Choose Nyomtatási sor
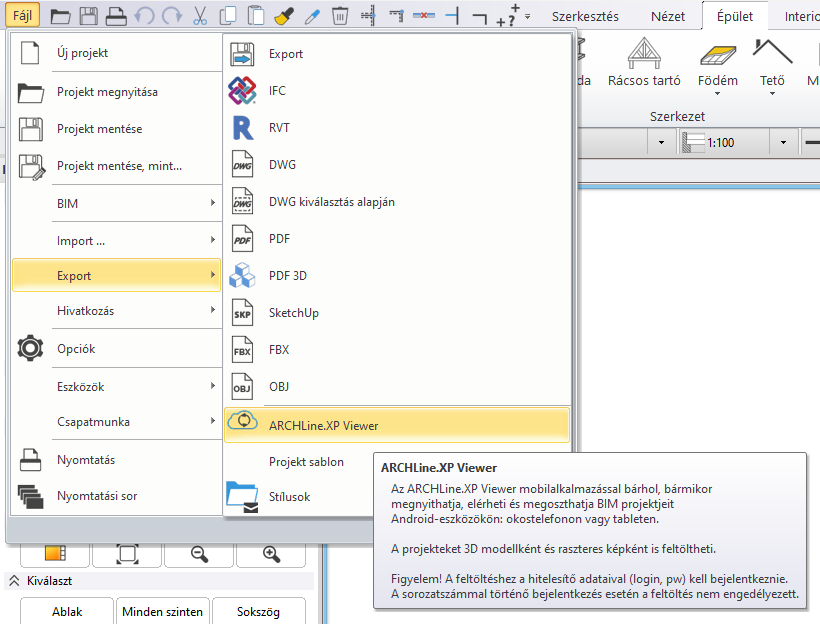The height and width of the screenshot is (624, 820). tap(117, 496)
